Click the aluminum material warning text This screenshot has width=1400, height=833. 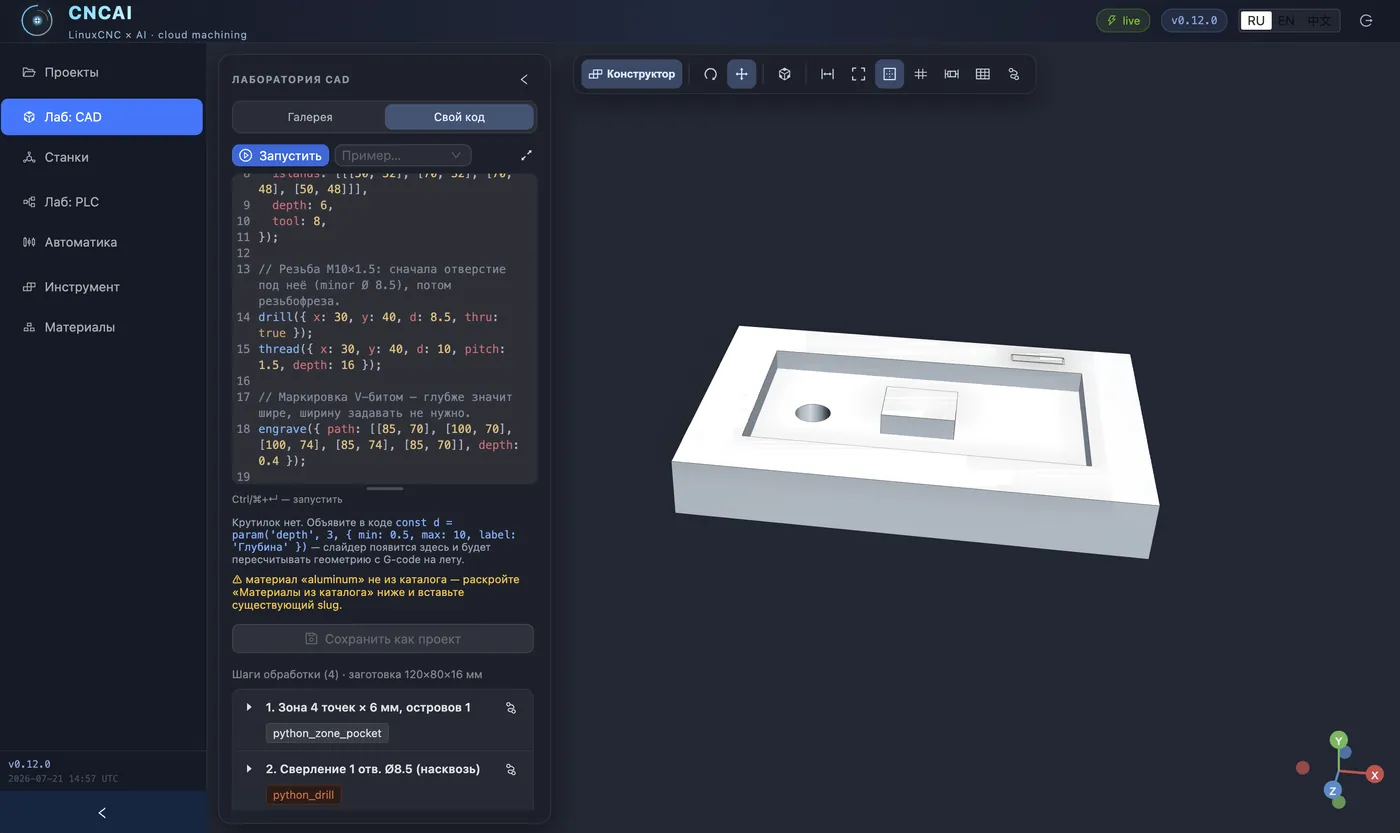pyautogui.click(x=376, y=592)
